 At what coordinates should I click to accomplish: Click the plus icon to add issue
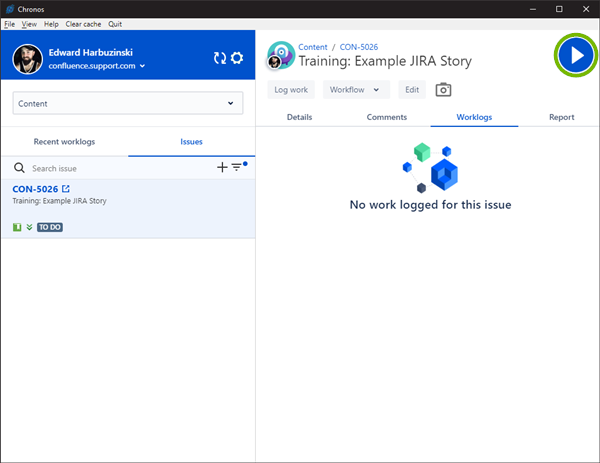point(222,167)
